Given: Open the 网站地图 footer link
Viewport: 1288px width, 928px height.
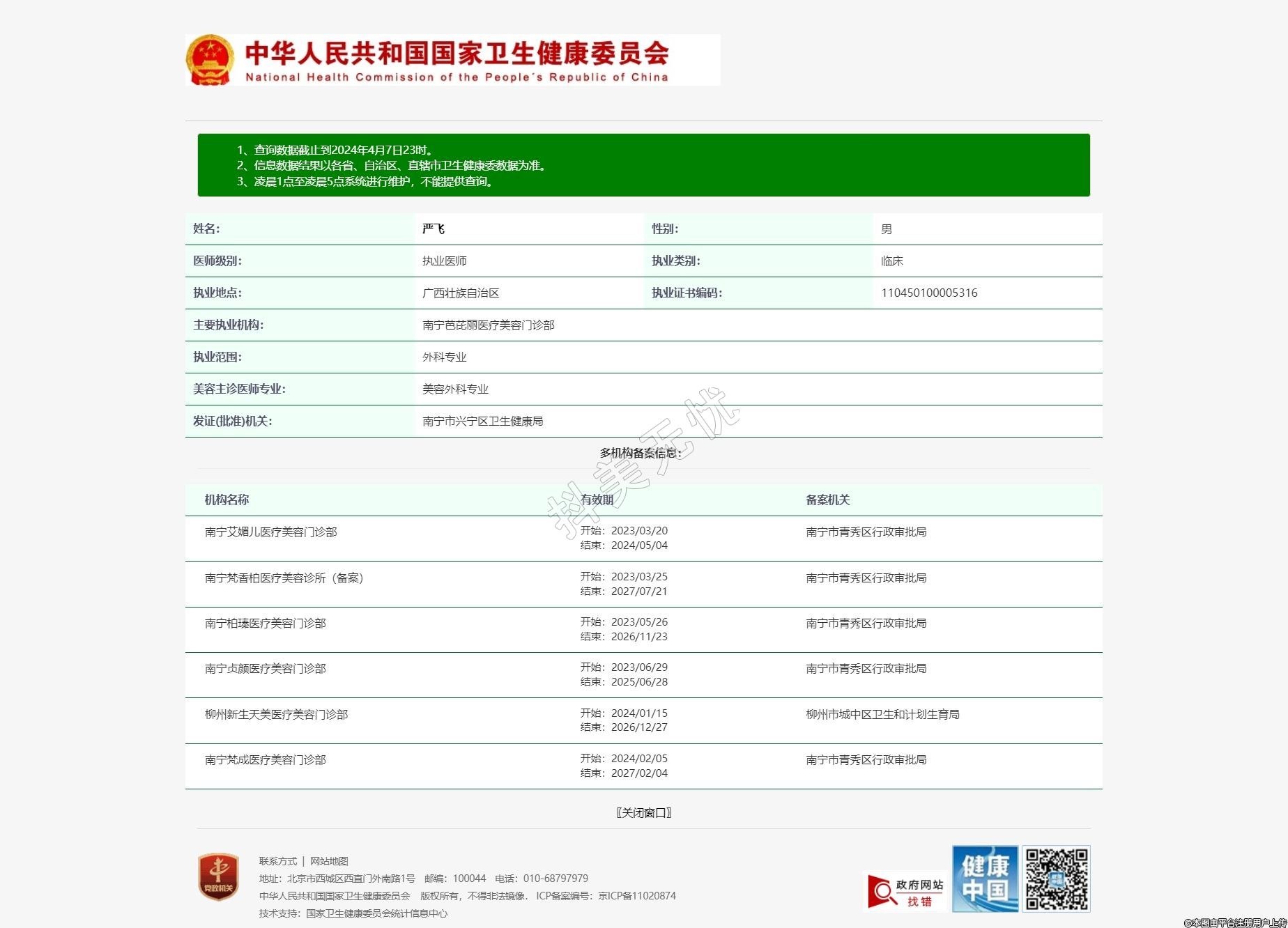Looking at the screenshot, I should tap(329, 861).
